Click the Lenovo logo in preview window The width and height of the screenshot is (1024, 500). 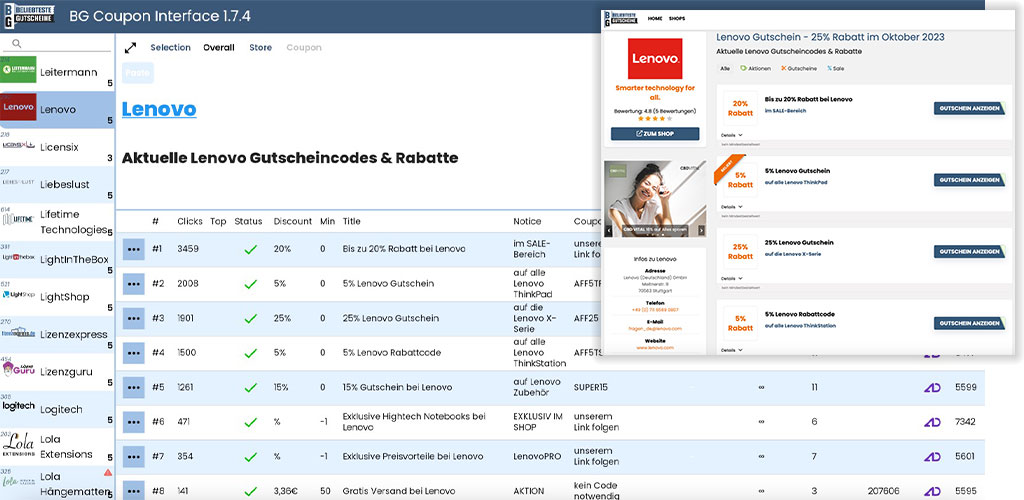[x=655, y=59]
